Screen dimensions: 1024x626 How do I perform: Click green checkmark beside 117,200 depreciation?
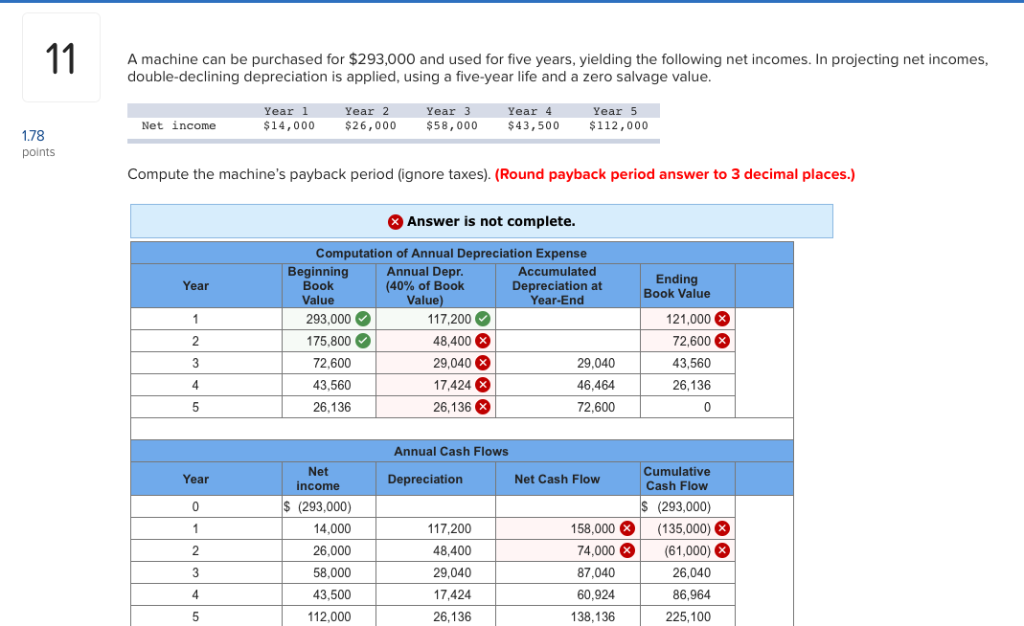click(483, 319)
